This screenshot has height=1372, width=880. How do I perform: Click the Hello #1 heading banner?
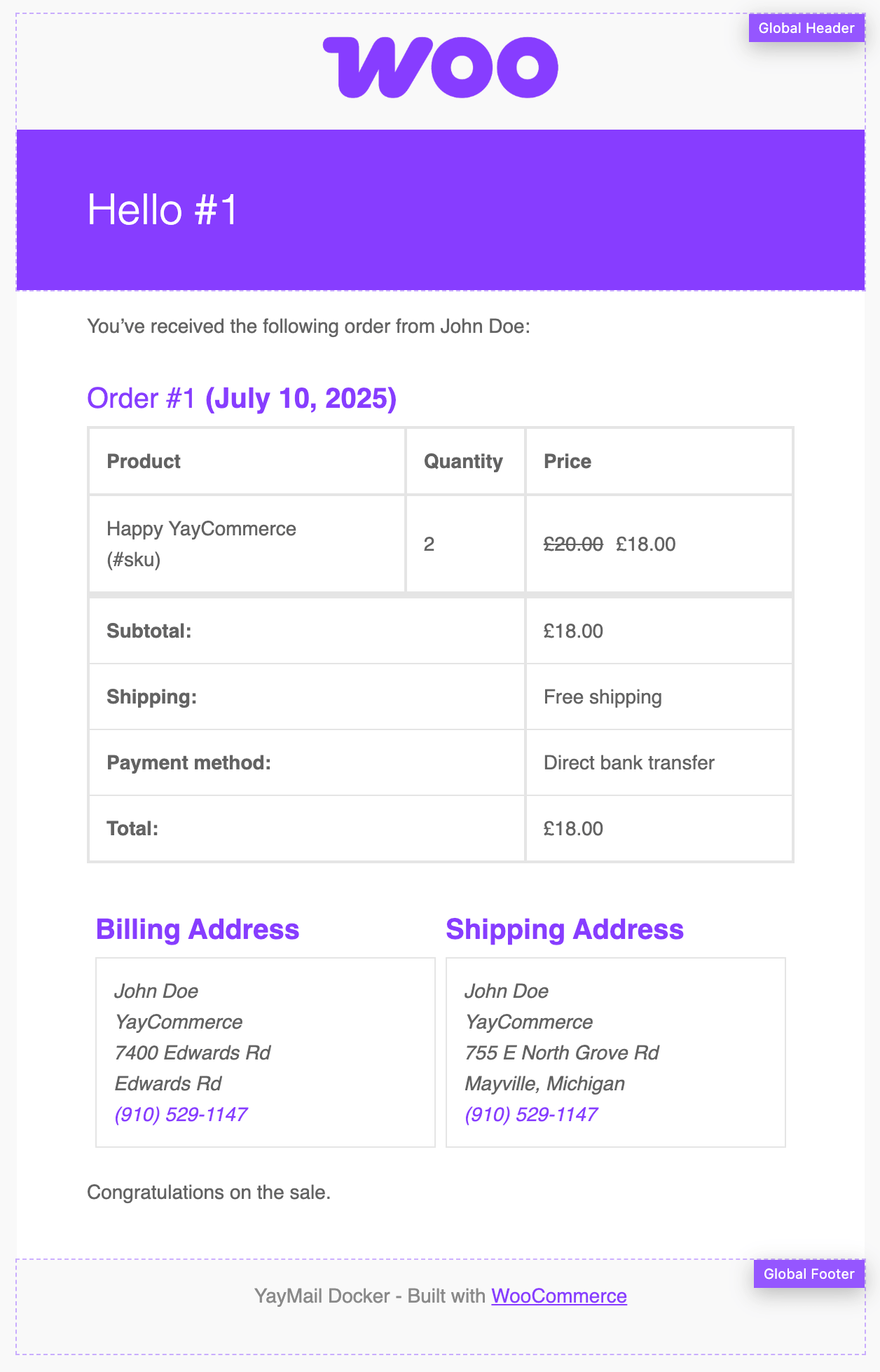click(x=163, y=210)
